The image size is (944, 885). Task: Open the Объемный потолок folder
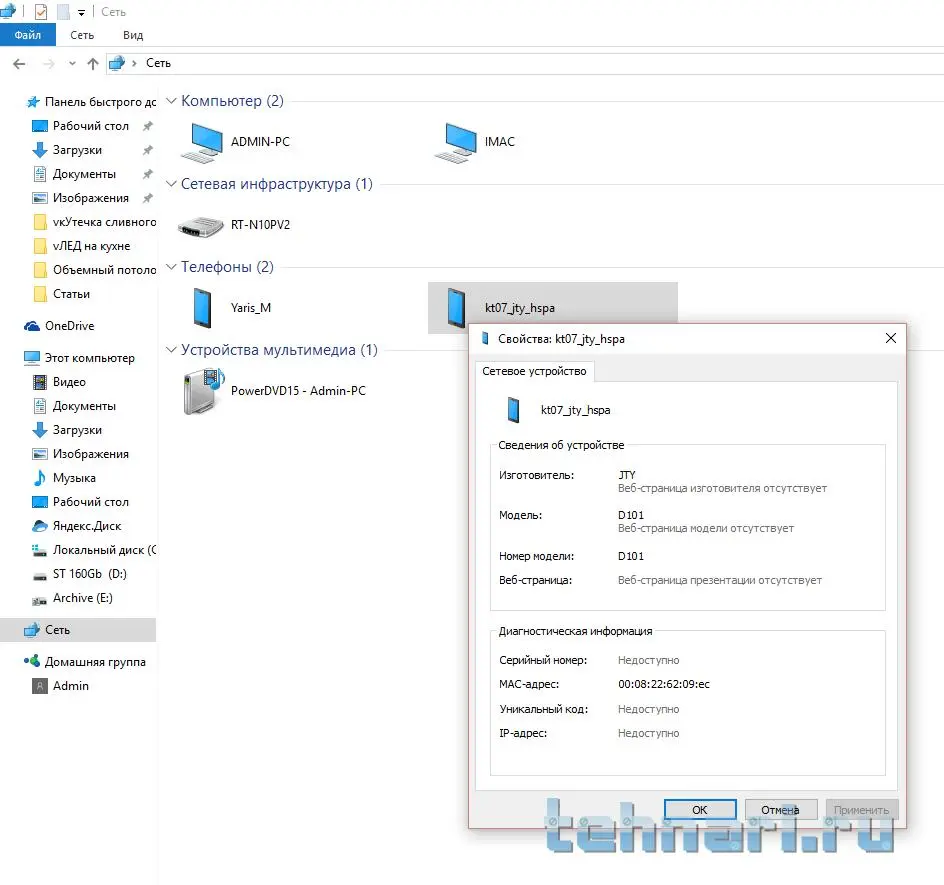coord(95,270)
